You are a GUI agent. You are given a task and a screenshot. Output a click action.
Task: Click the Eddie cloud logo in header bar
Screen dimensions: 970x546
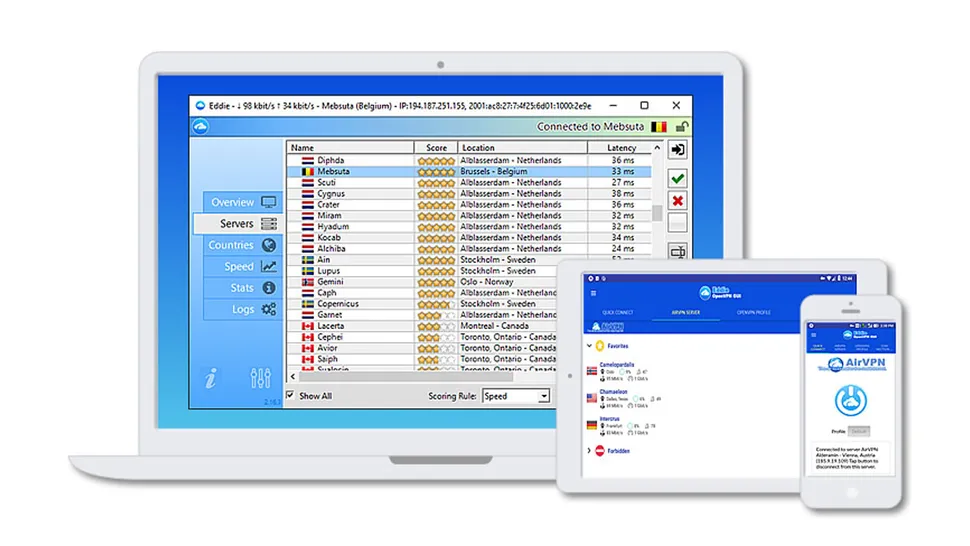coord(200,127)
